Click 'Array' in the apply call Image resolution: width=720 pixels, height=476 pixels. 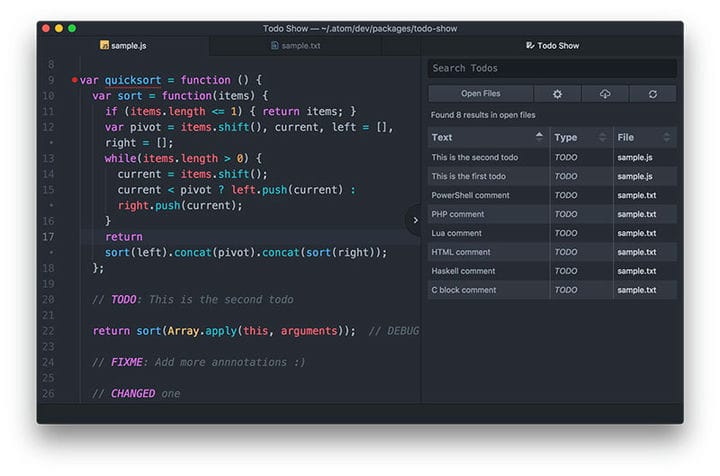[183, 331]
